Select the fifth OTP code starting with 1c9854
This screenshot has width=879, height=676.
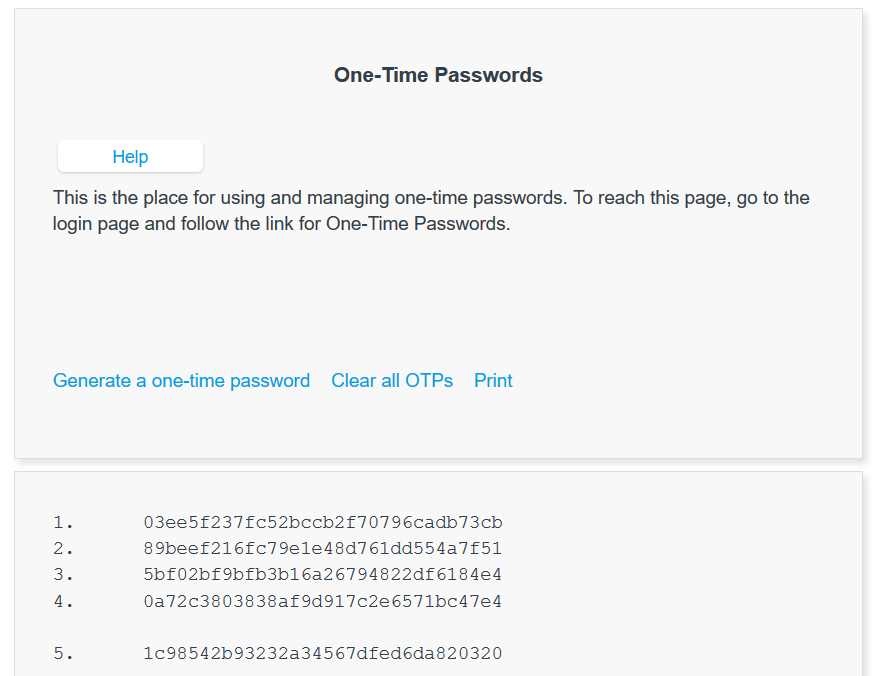pyautogui.click(x=322, y=654)
